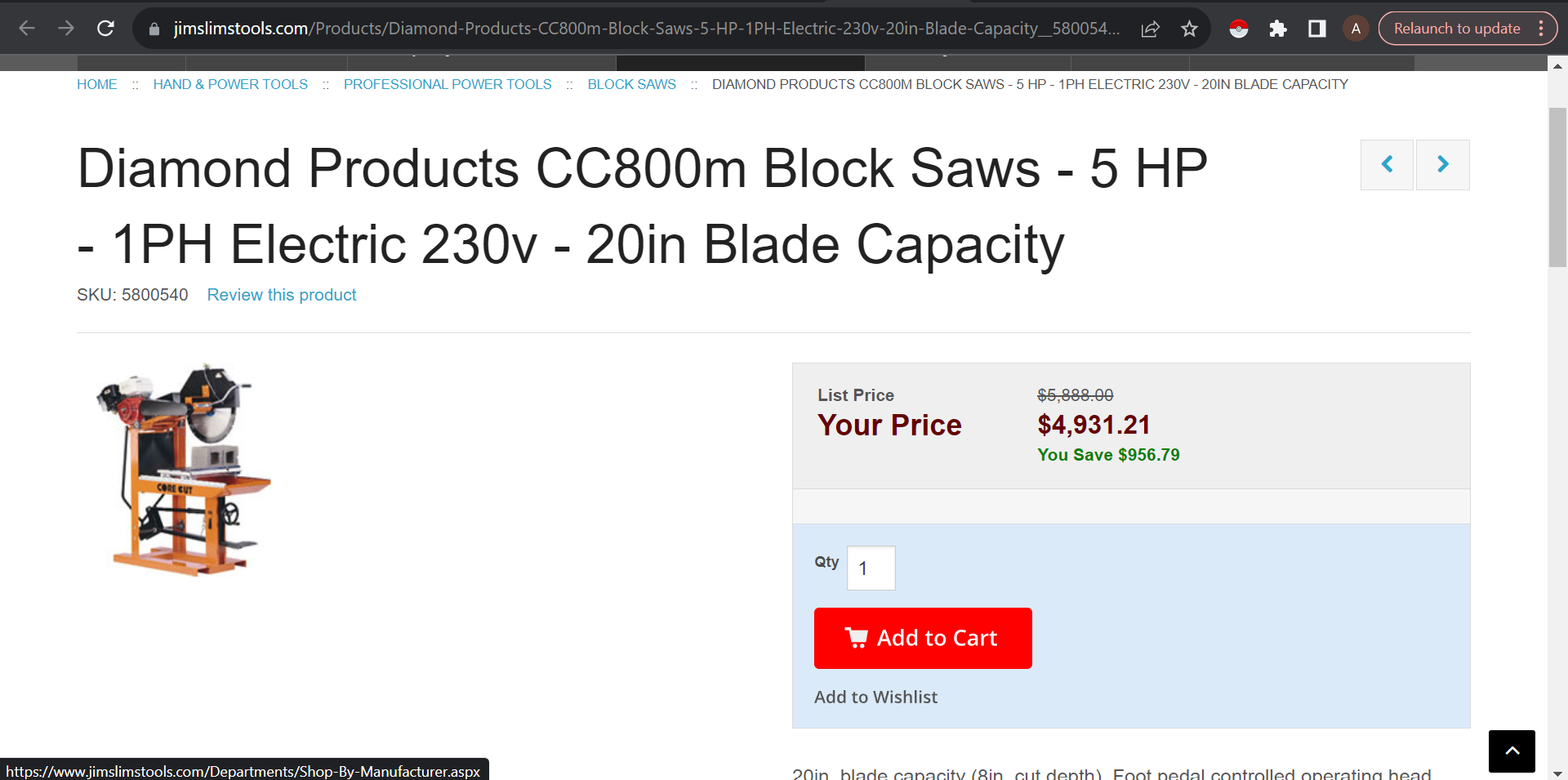1568x780 pixels.
Task: Click Add to Wishlist
Action: point(875,697)
